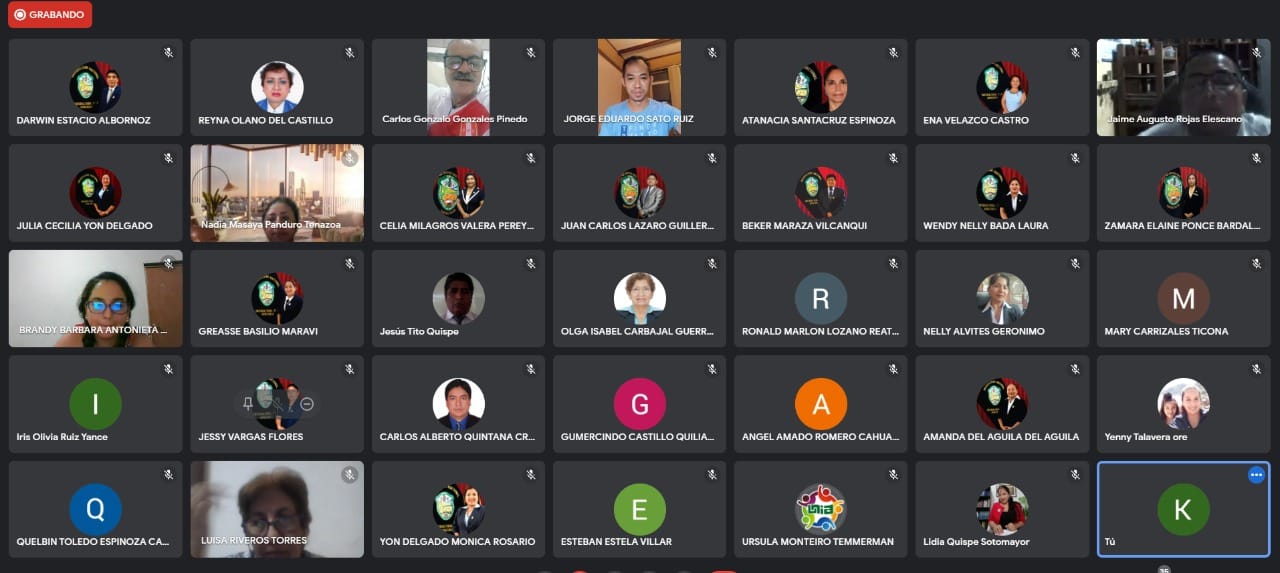
Task: Click the orange A avatar of ANGEL AMADO ROMERO
Action: (821, 404)
